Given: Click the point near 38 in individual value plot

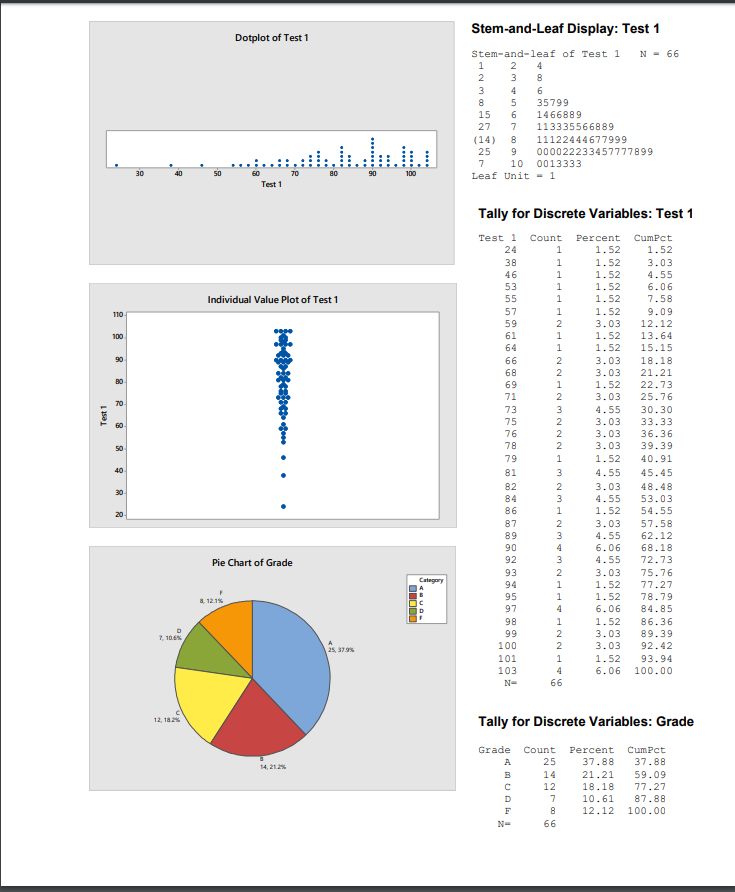Looking at the screenshot, I should (x=283, y=476).
